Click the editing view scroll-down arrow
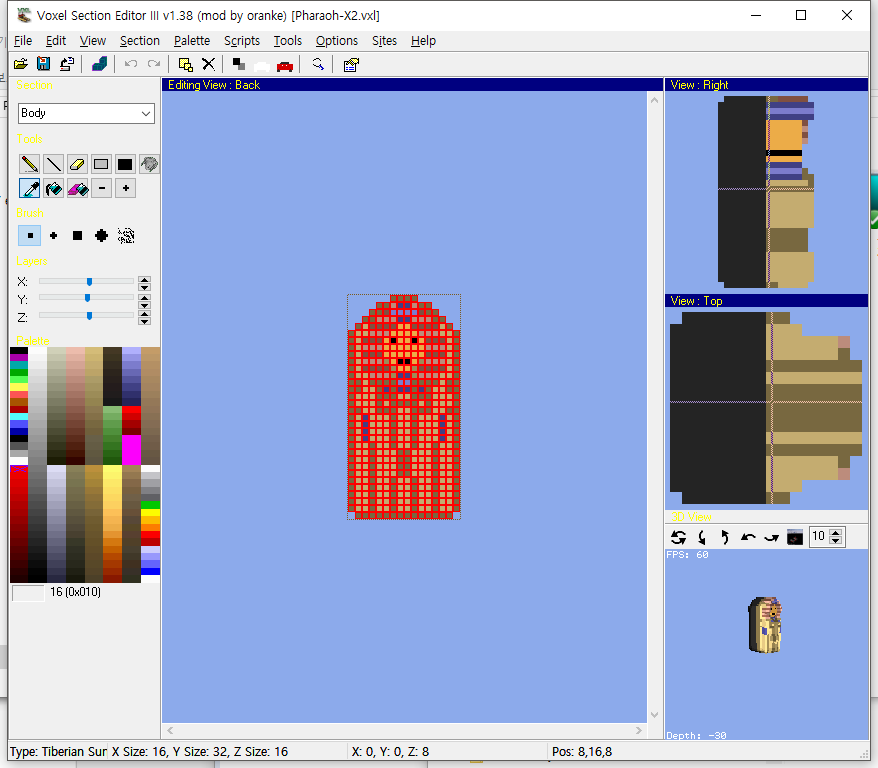Screen dimensions: 878x768 tap(654, 715)
